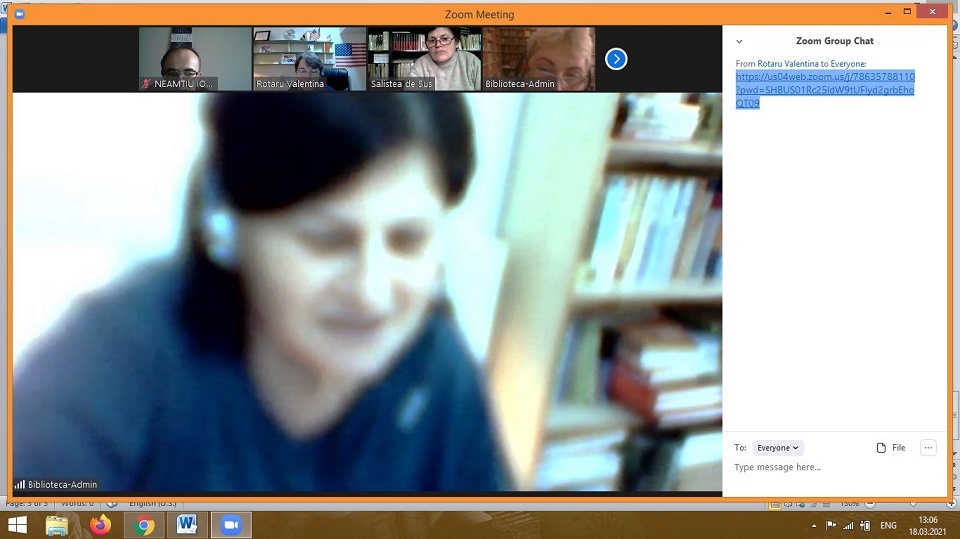
Task: Select the Biblioteca-Admin thumbnail in top strip
Action: pyautogui.click(x=539, y=59)
